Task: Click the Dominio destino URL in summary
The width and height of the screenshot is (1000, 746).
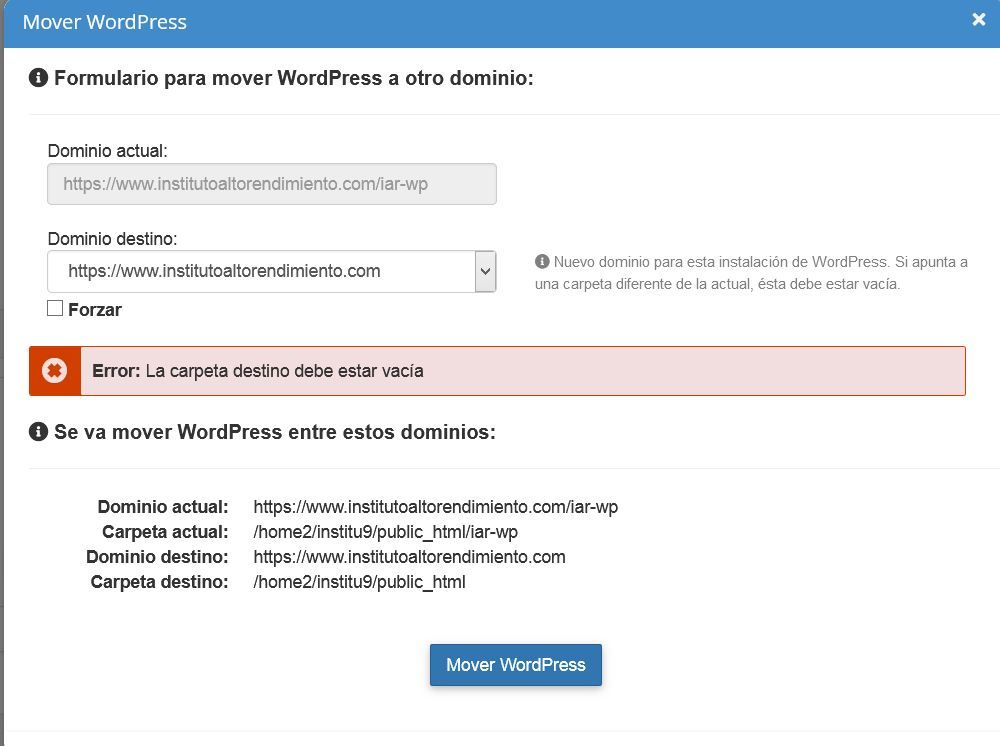Action: coord(409,557)
